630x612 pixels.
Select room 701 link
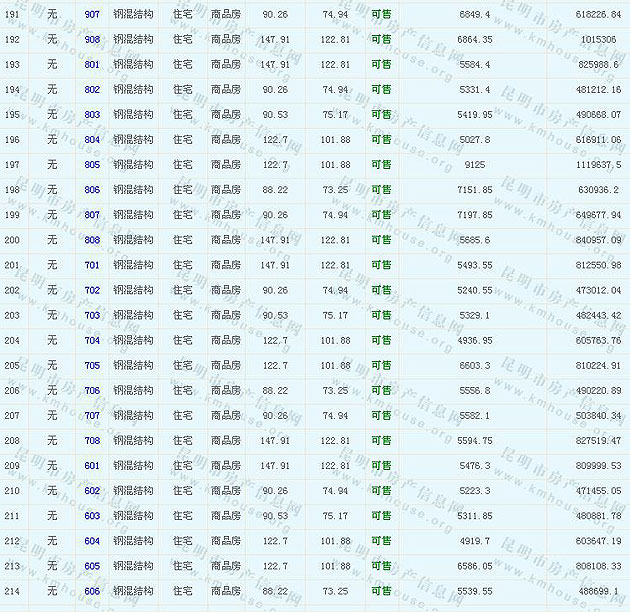click(92, 265)
